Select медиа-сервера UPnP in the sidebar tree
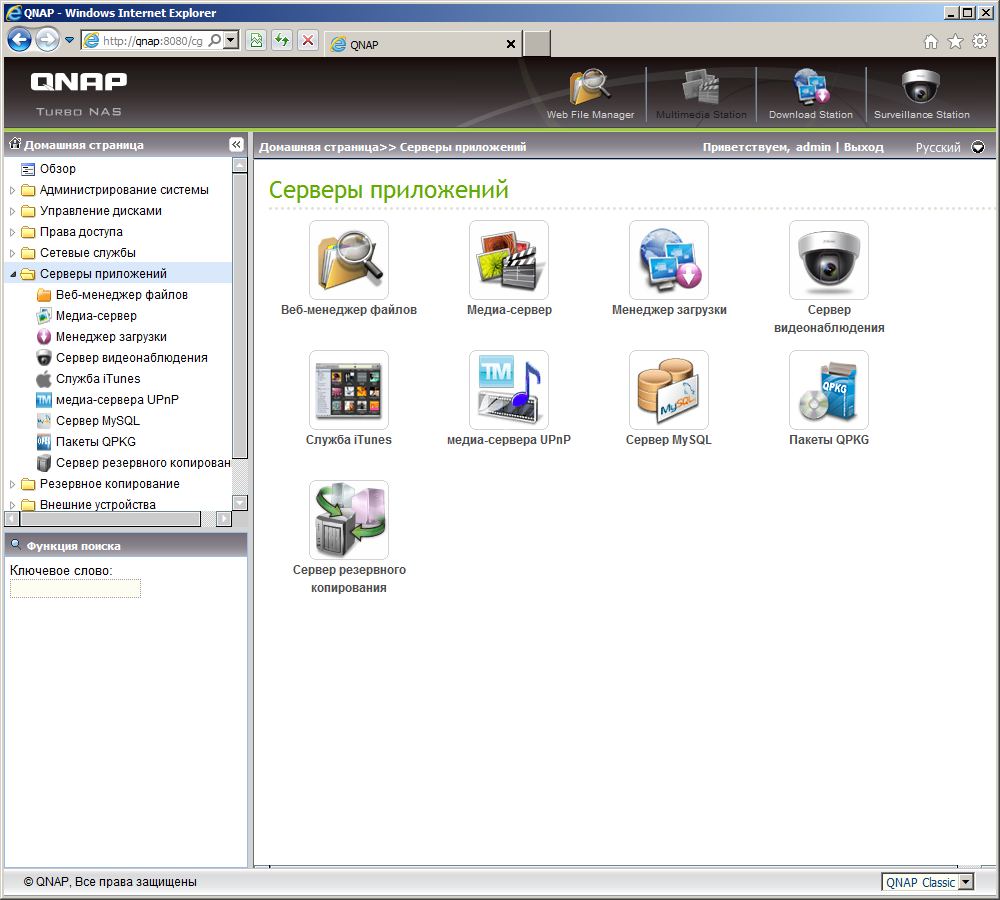Screen dimensions: 1000x900 (117, 400)
